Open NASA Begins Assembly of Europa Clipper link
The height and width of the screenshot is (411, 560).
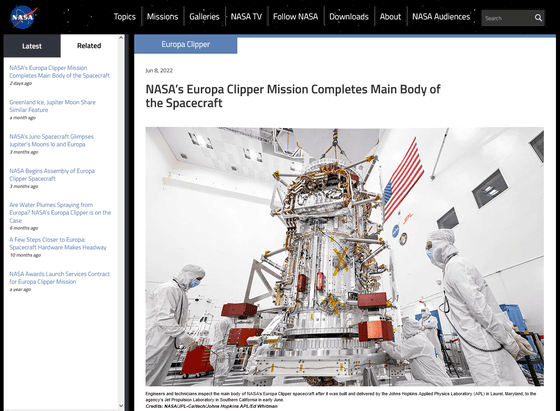52,175
